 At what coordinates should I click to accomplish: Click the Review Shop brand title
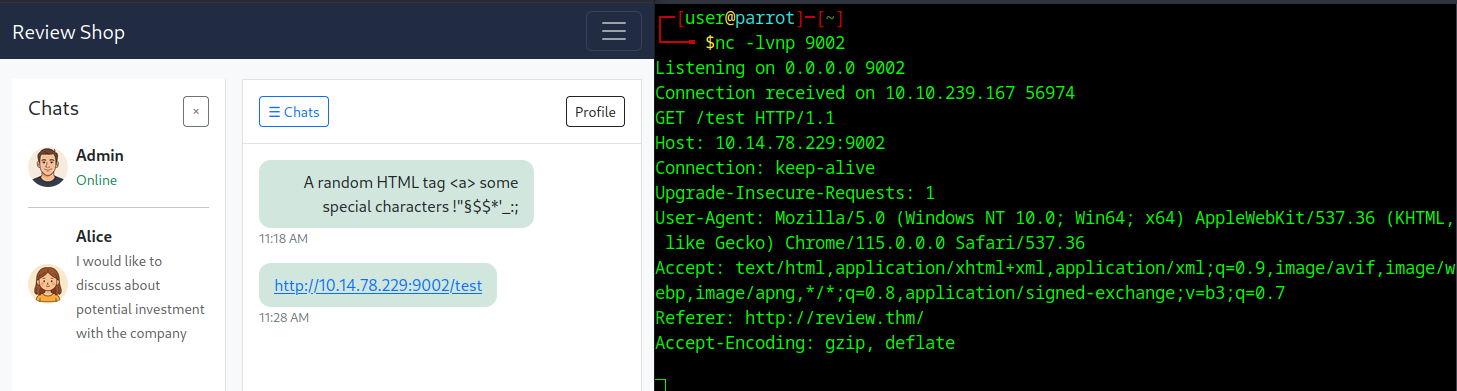click(69, 32)
